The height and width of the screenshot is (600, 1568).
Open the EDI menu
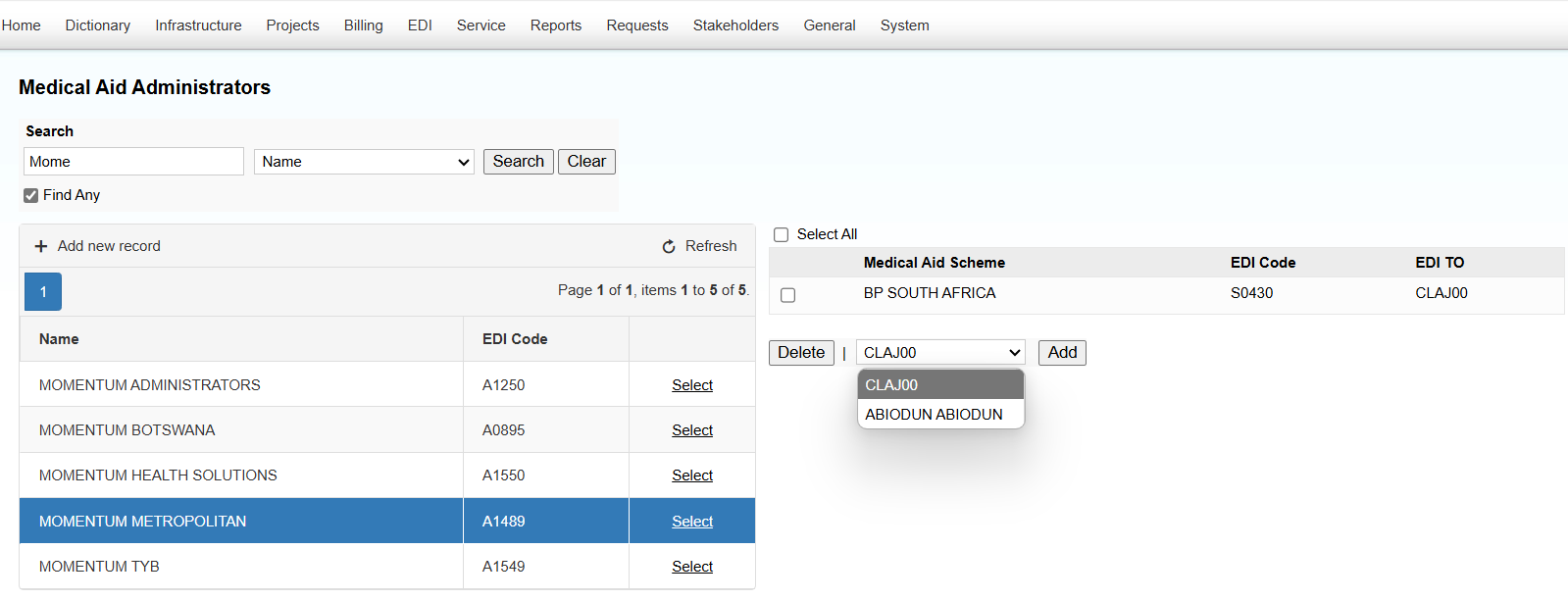[420, 25]
